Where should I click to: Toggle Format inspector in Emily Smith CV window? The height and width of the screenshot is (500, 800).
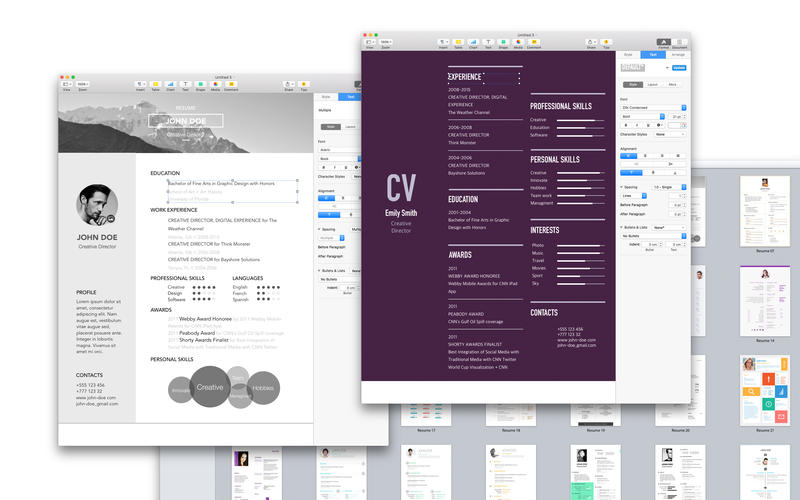coord(663,42)
